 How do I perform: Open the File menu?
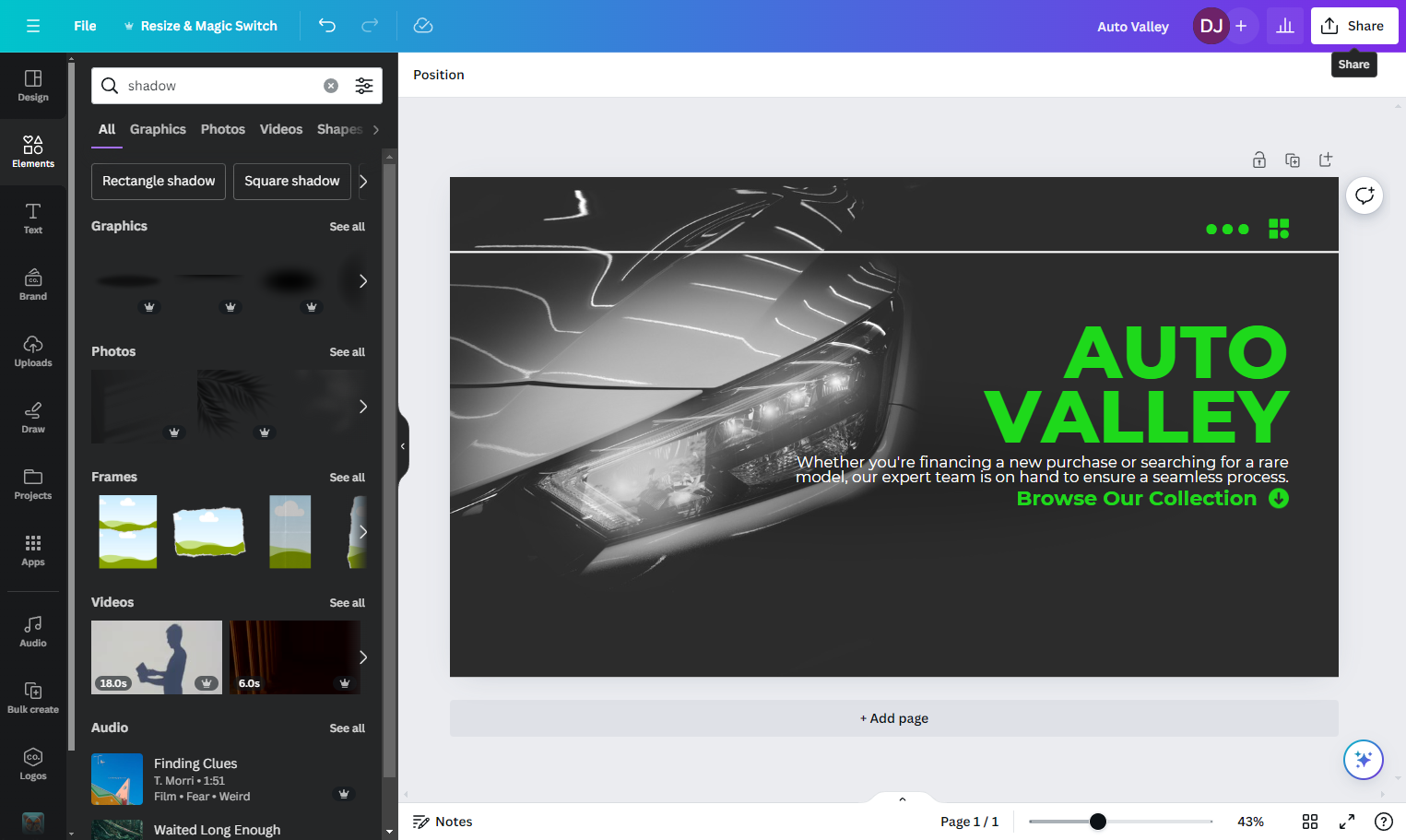(x=85, y=26)
